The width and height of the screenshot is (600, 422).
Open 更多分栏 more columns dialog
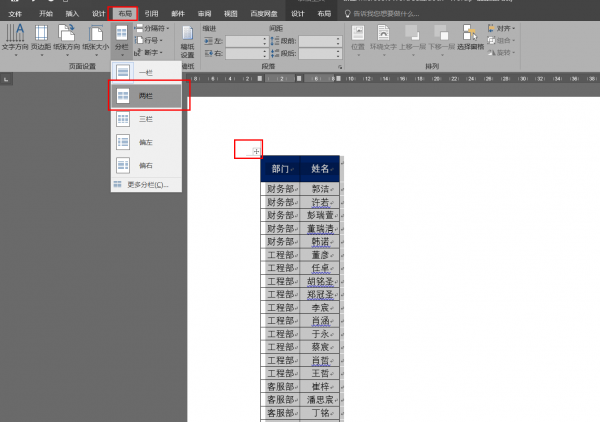[147, 185]
